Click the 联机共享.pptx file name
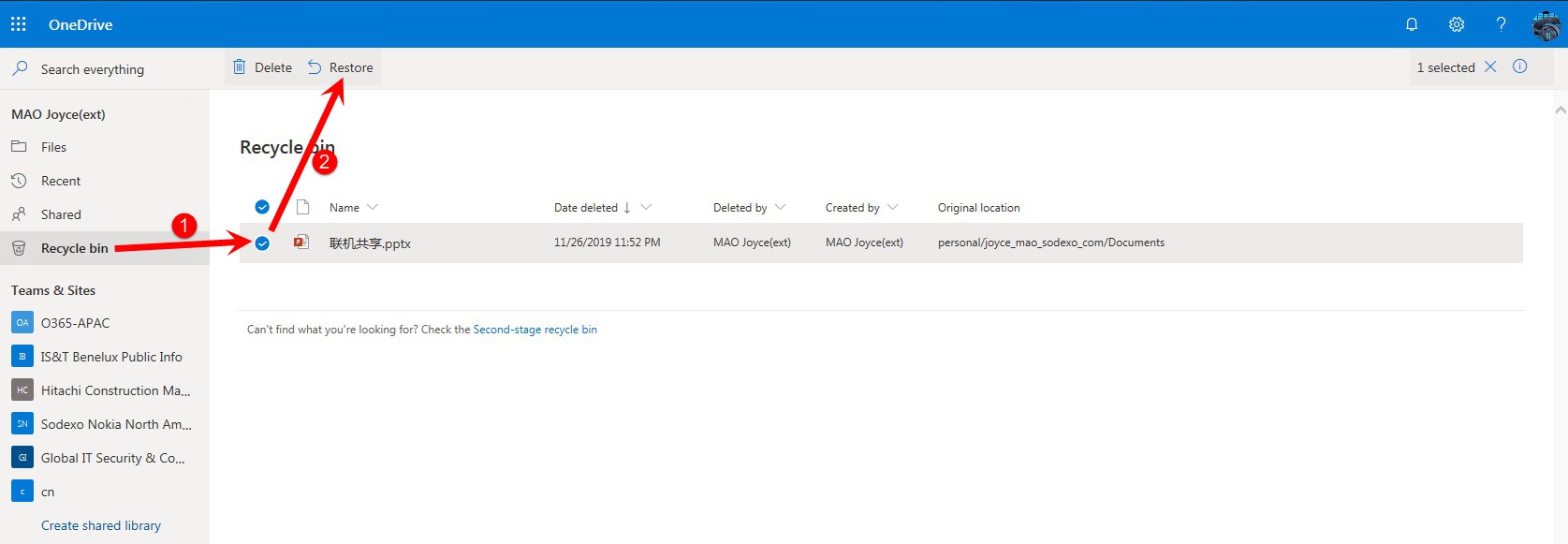Image resolution: width=1568 pixels, height=544 pixels. pyautogui.click(x=370, y=243)
